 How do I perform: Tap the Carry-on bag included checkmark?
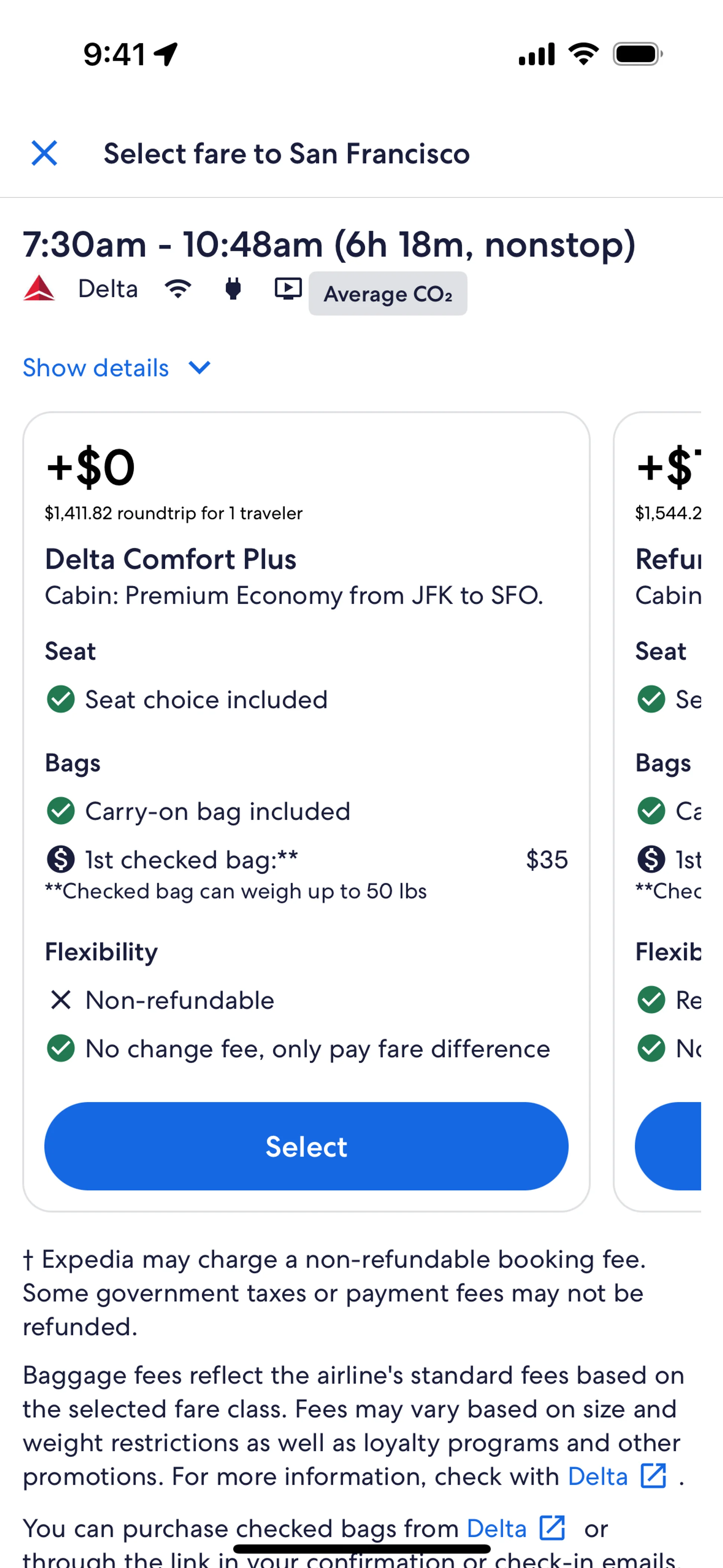tap(61, 811)
